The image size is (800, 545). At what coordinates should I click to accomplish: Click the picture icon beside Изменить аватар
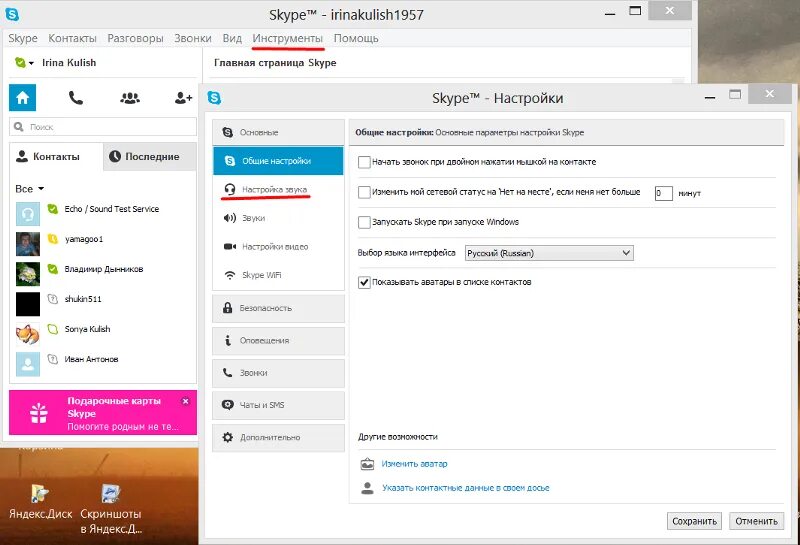click(x=367, y=464)
